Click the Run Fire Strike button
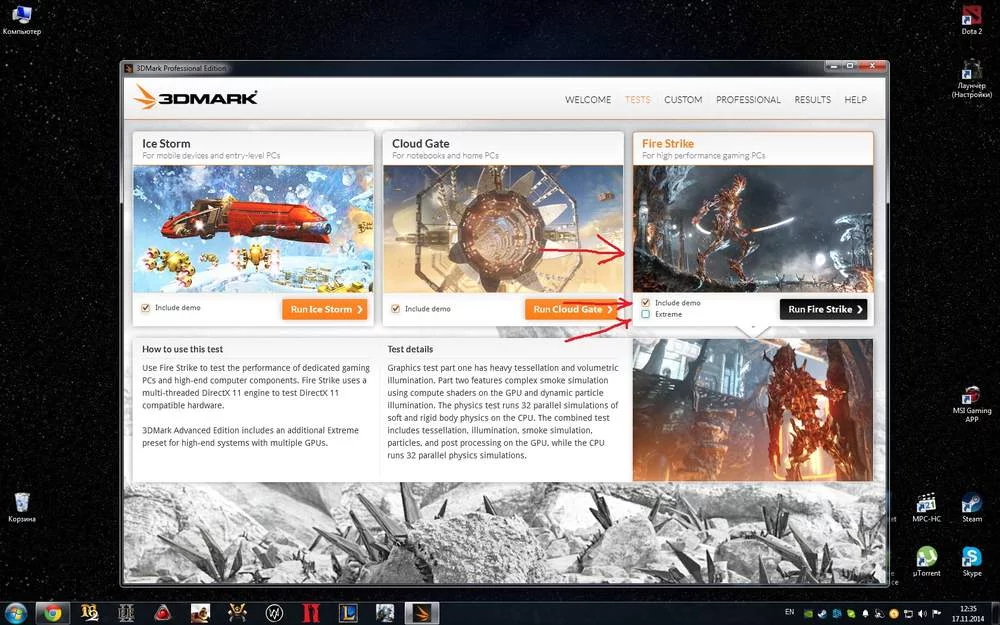Viewport: 1000px width, 625px height. pyautogui.click(x=823, y=309)
